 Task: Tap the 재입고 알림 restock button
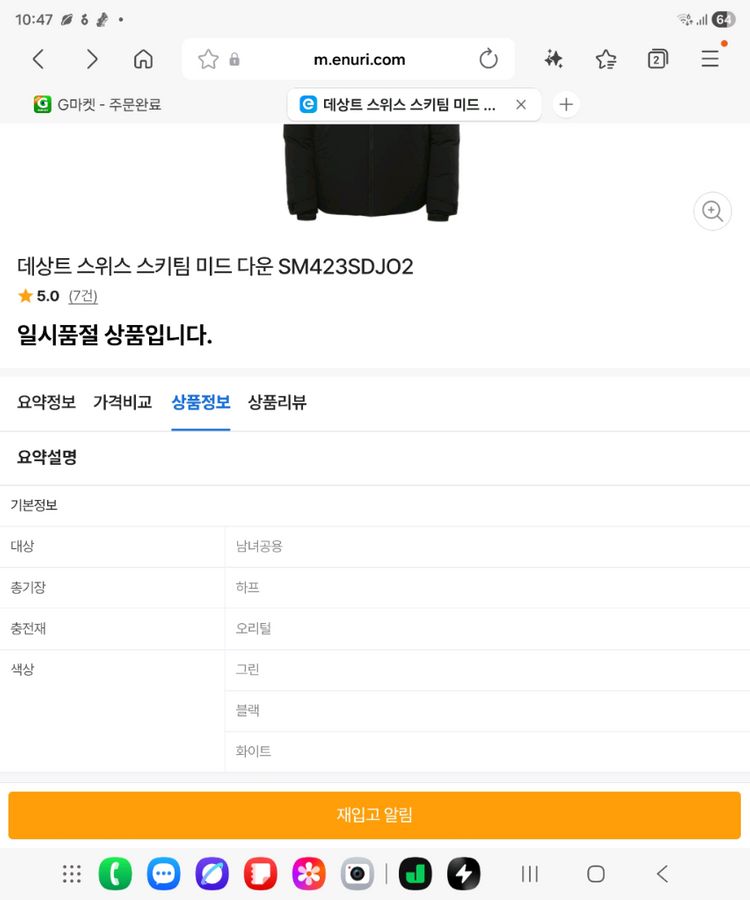click(x=375, y=815)
